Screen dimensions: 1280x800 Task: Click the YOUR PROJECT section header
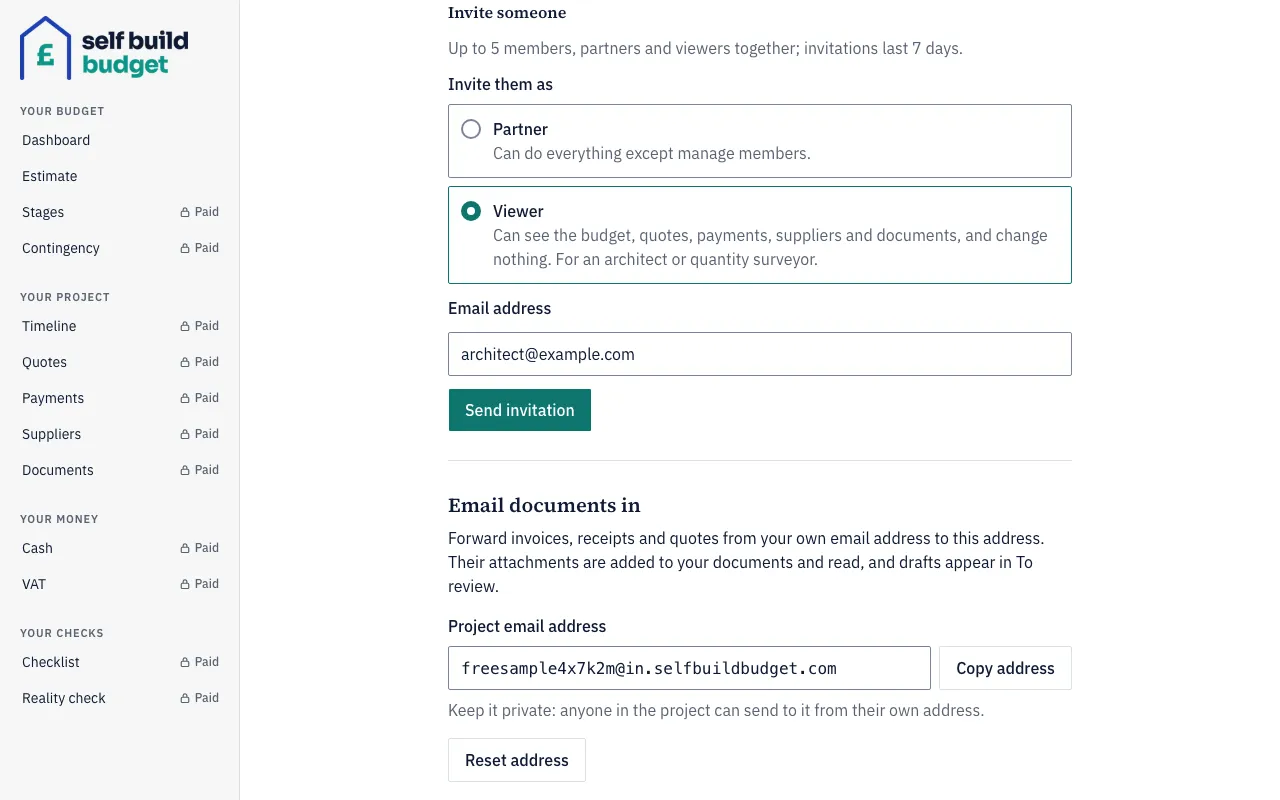(65, 297)
